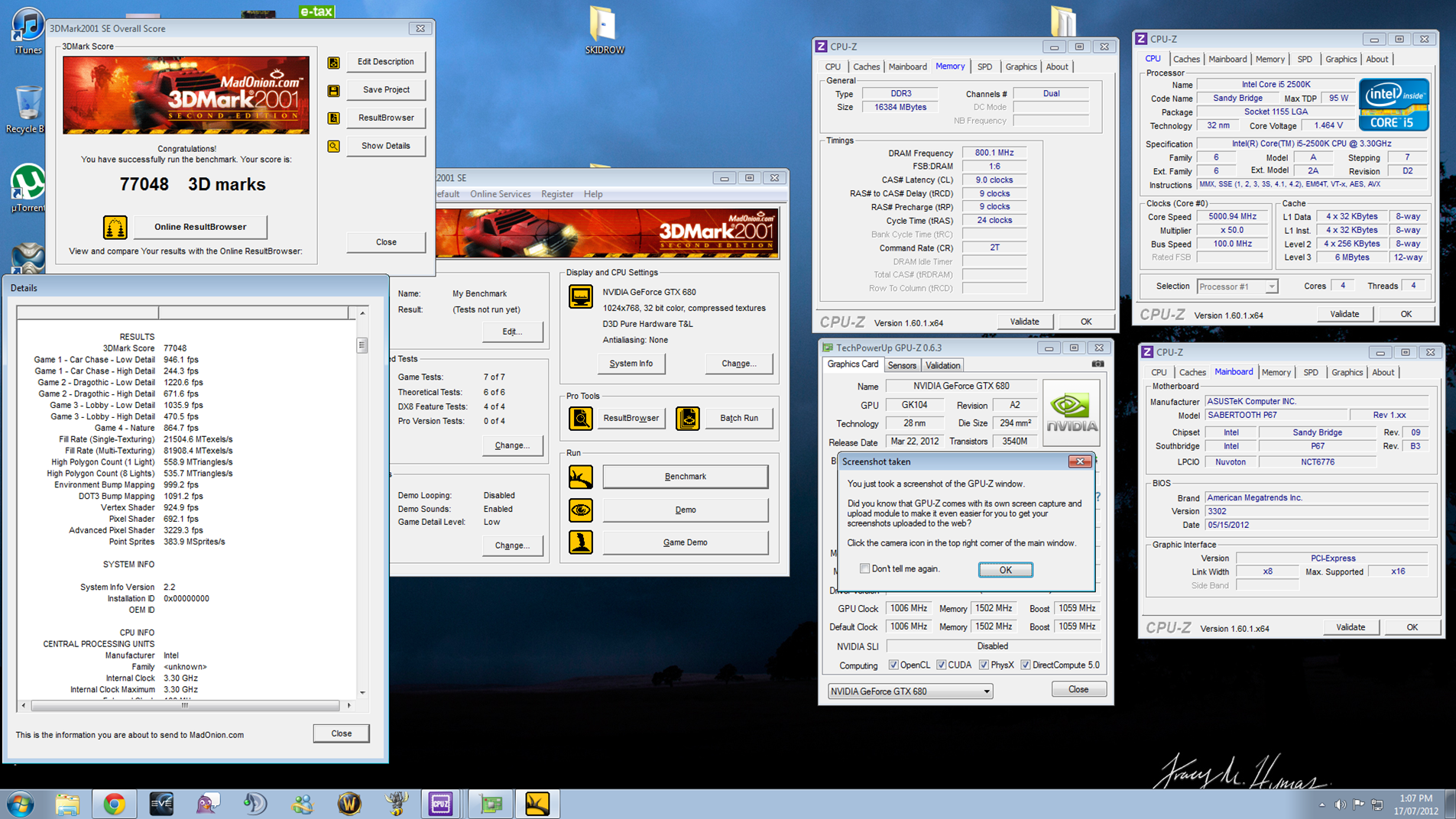Click the Online ResultBrowser yellow icon
This screenshot has height=819, width=1456.
[115, 227]
